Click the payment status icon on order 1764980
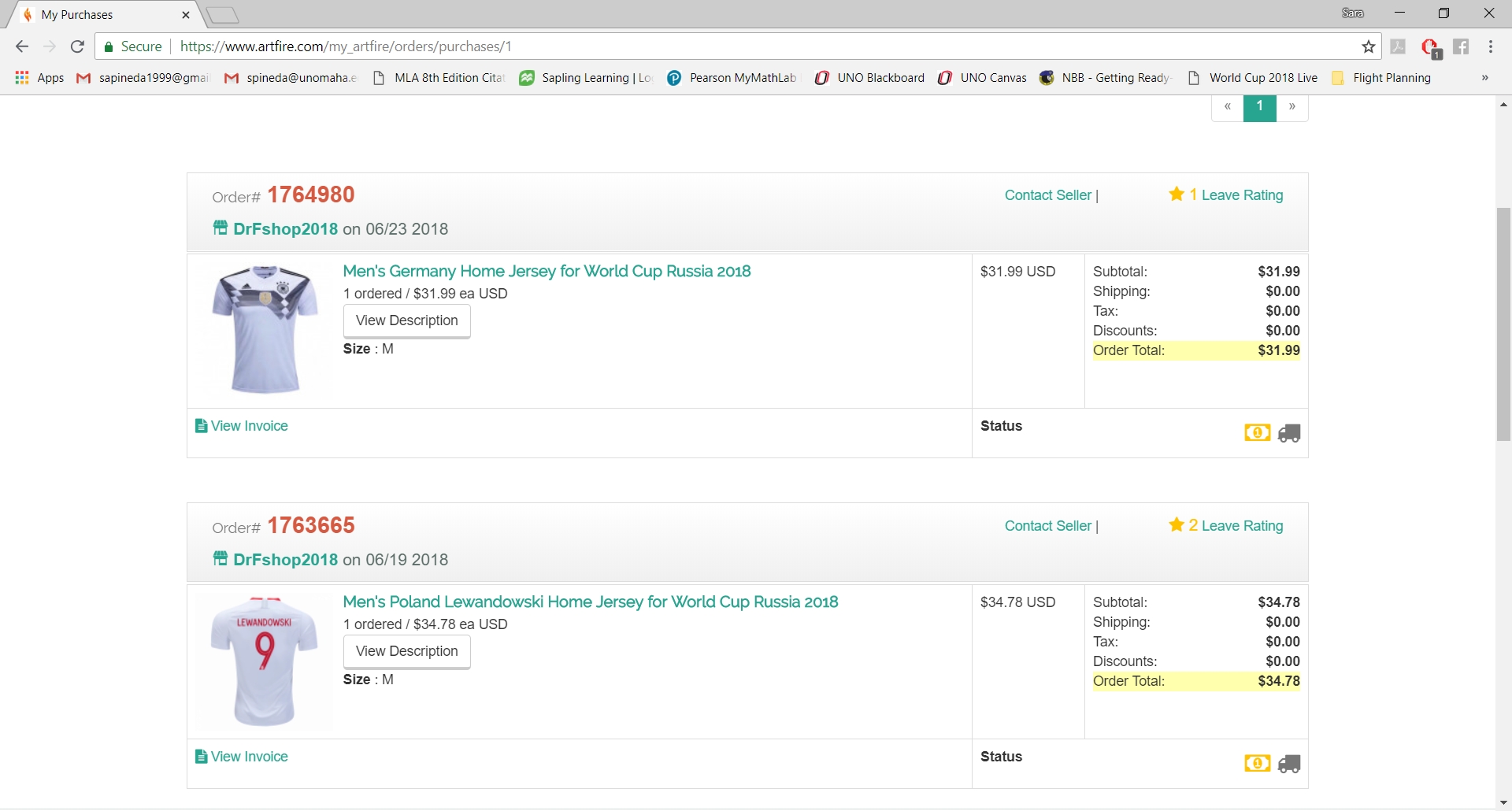 (x=1256, y=432)
